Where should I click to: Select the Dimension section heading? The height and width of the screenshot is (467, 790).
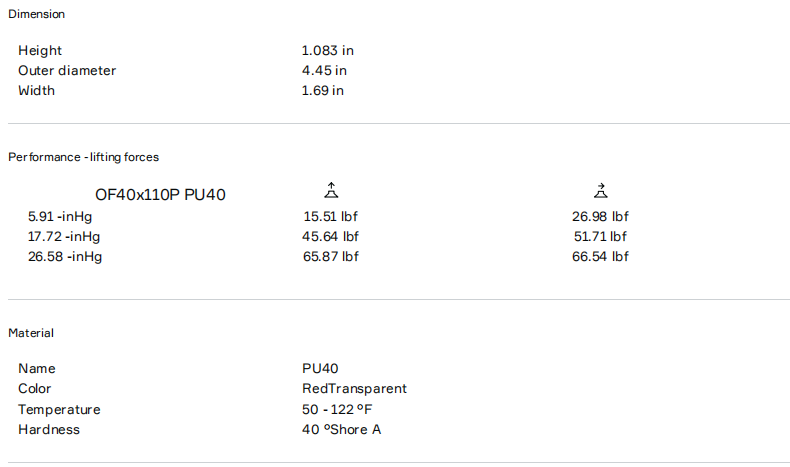37,14
